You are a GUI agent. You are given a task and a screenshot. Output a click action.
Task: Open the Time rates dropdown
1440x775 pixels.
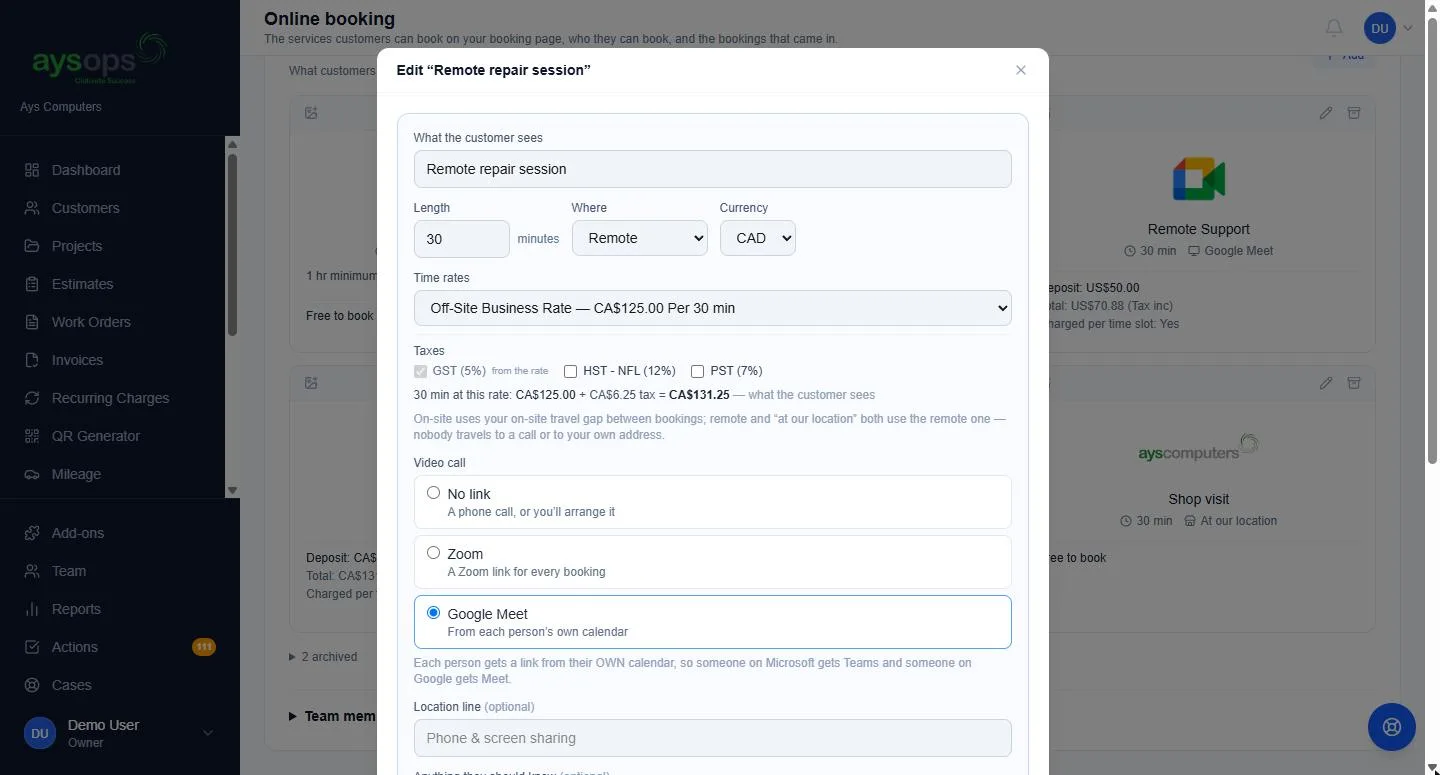tap(712, 308)
